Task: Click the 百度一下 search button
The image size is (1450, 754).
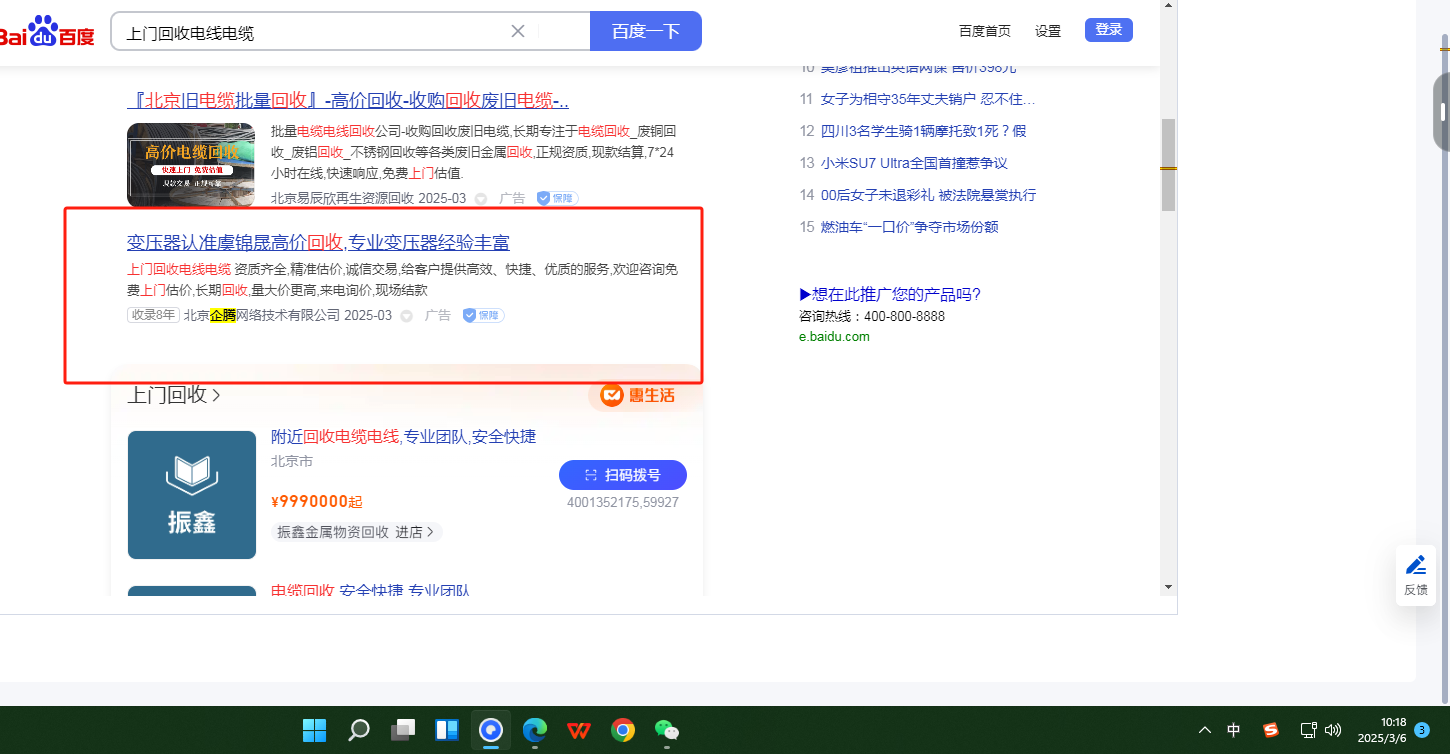Action: 645,31
